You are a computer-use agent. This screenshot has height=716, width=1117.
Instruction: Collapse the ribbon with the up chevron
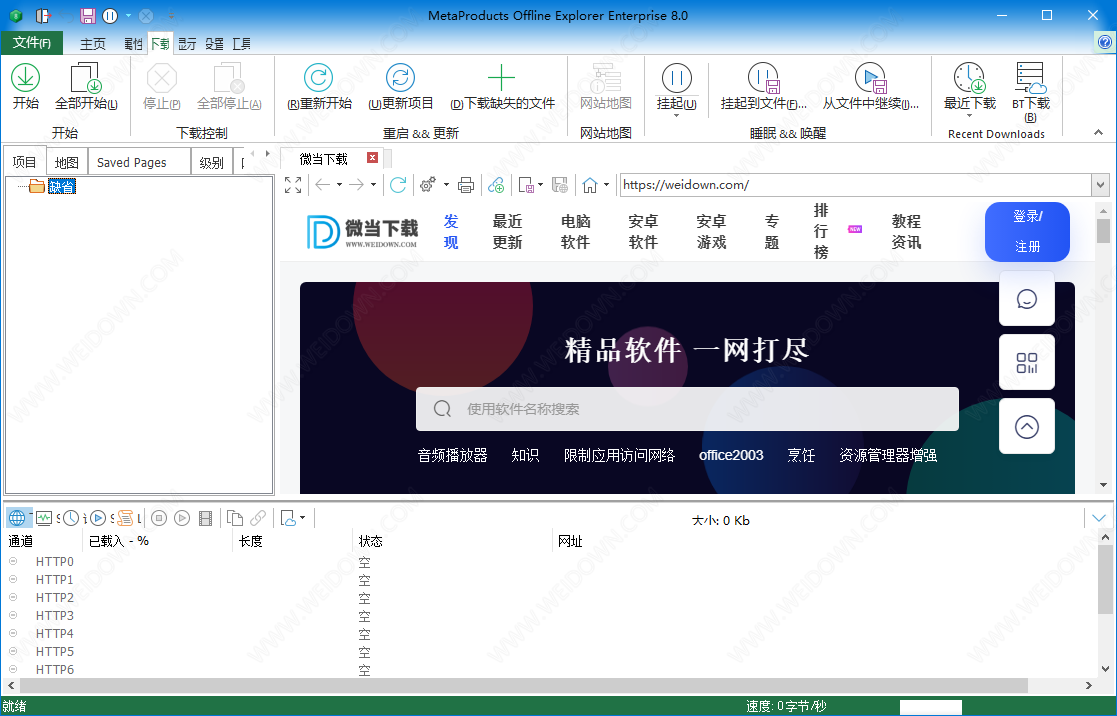pos(1098,133)
